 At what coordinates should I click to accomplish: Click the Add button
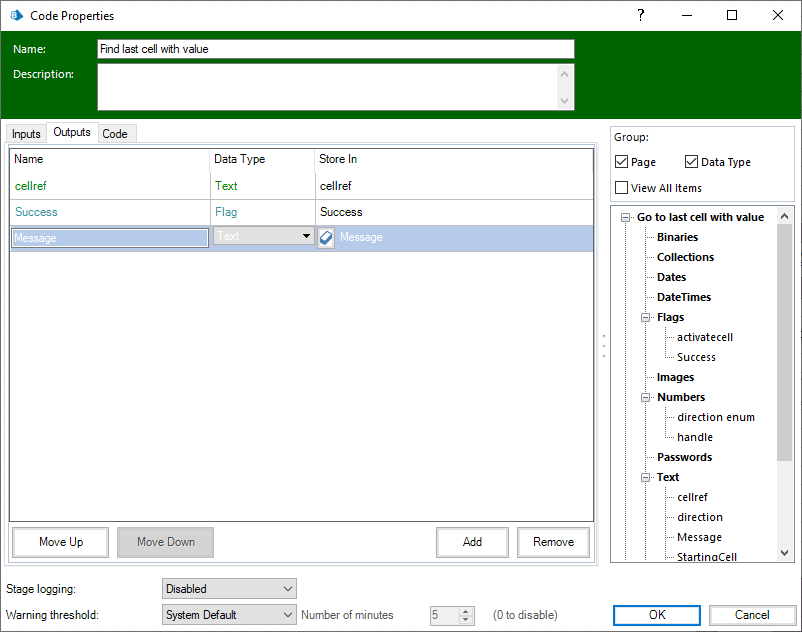pyautogui.click(x=472, y=542)
